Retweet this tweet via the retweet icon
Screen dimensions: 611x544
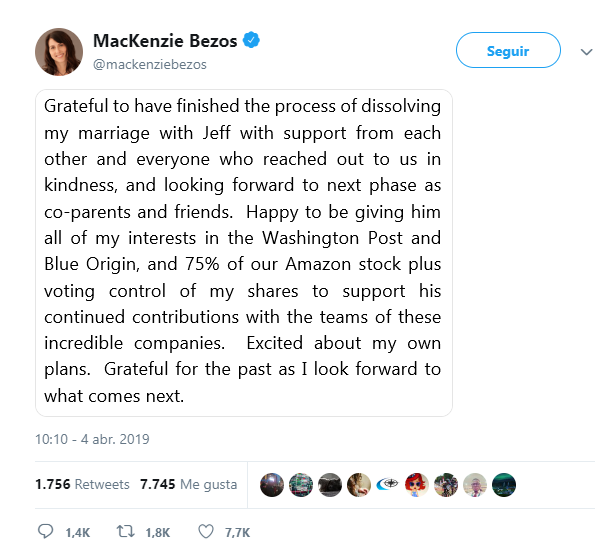click(126, 531)
